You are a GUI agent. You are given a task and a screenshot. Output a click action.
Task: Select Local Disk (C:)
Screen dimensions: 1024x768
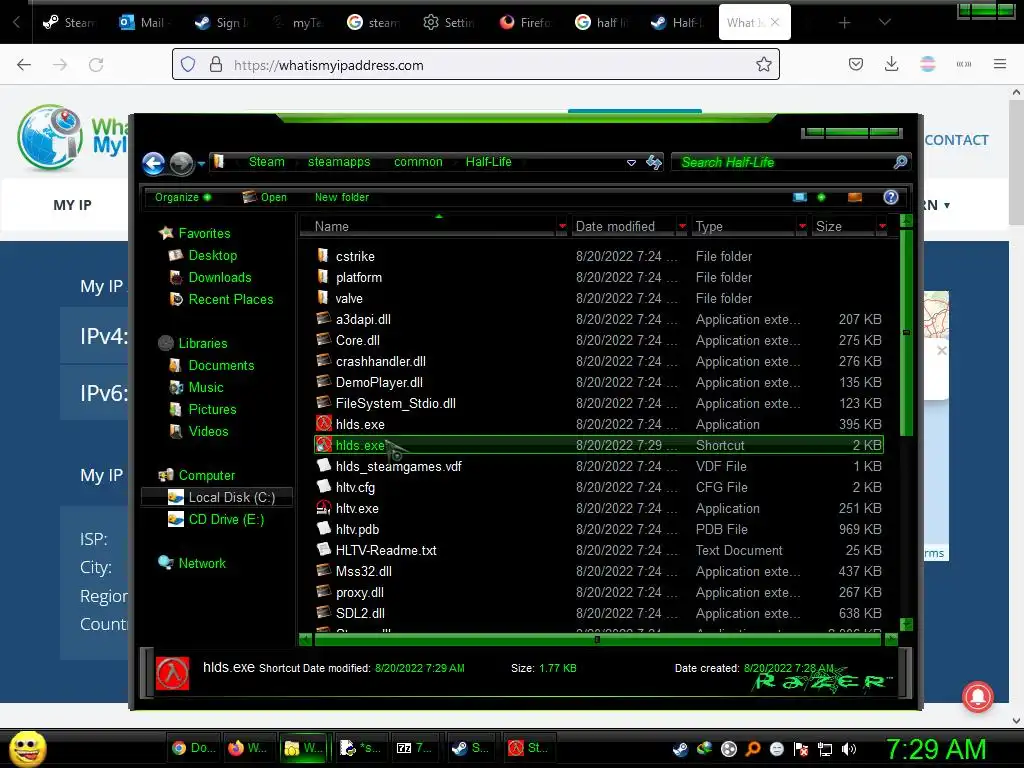(x=231, y=498)
